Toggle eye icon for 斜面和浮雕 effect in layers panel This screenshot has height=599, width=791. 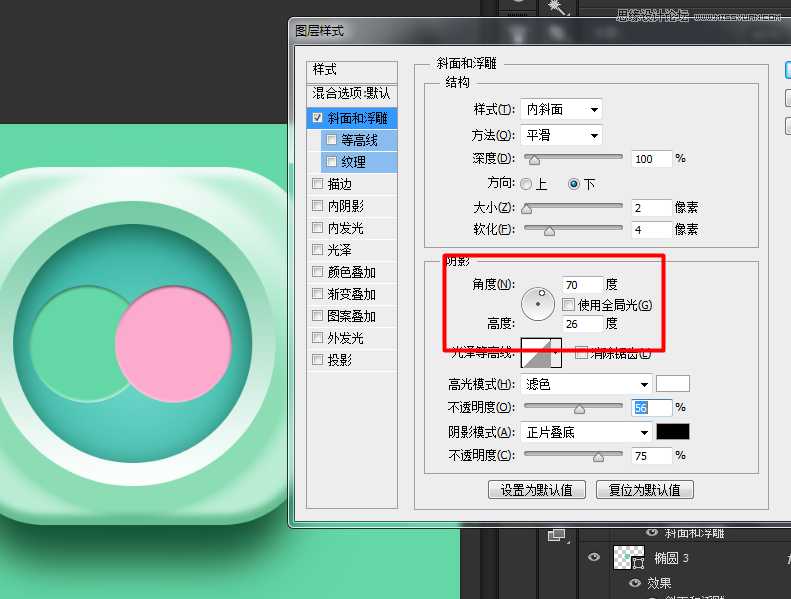tap(652, 532)
